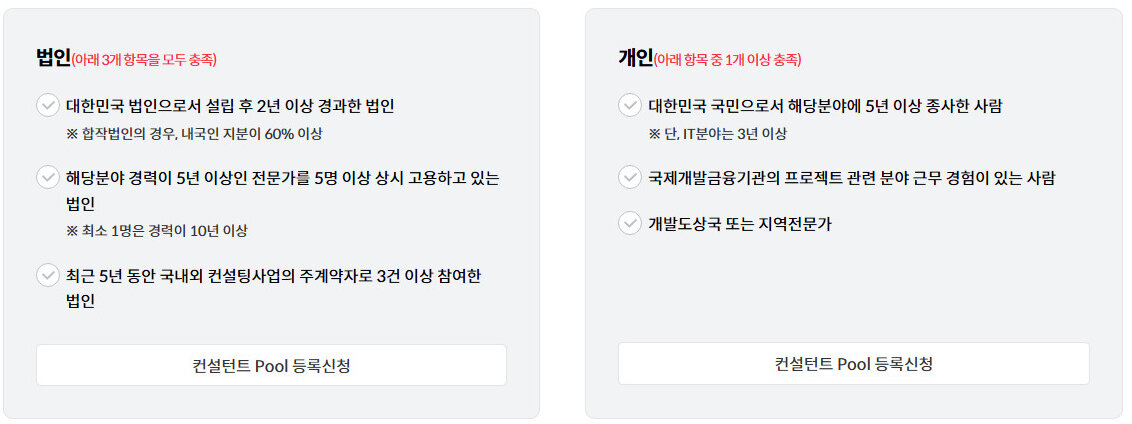
Task: Click check icon beside 해당분야에 5년 이상 종사한 사람
Action: [x=630, y=105]
